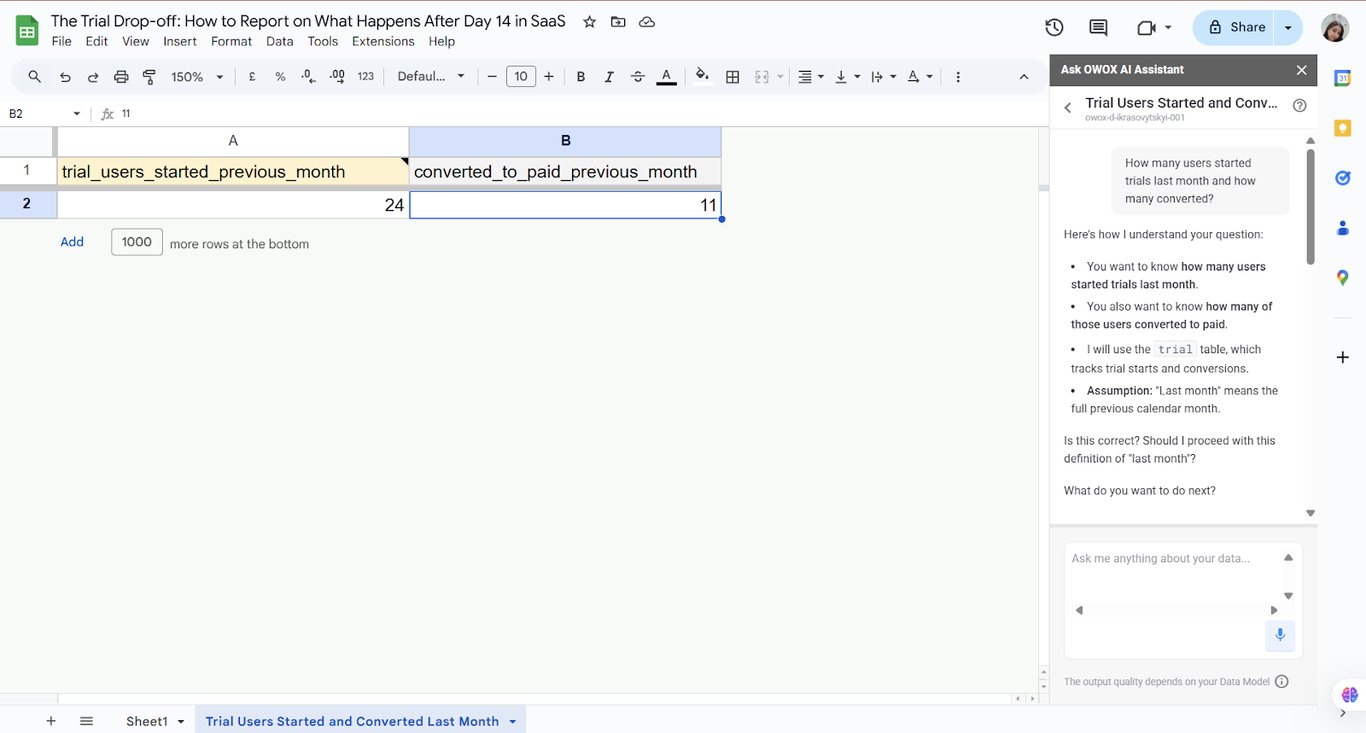The image size is (1366, 733).
Task: Open the Format menu
Action: click(x=231, y=41)
